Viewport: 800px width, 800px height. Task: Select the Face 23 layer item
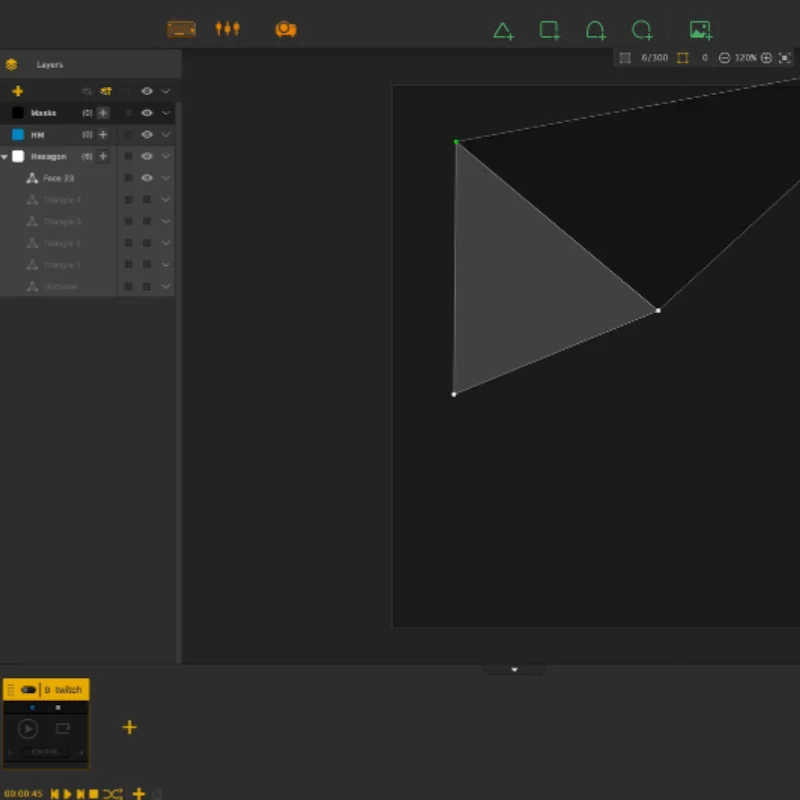pyautogui.click(x=59, y=178)
